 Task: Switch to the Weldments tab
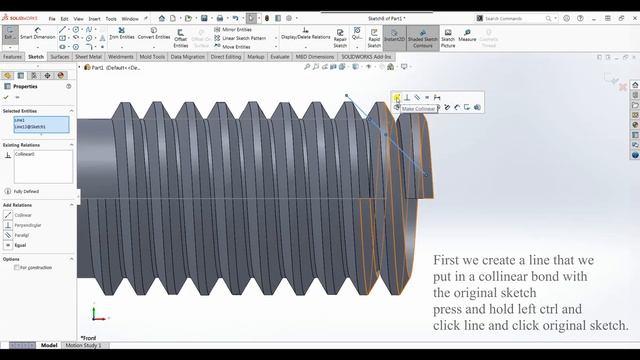[120, 57]
